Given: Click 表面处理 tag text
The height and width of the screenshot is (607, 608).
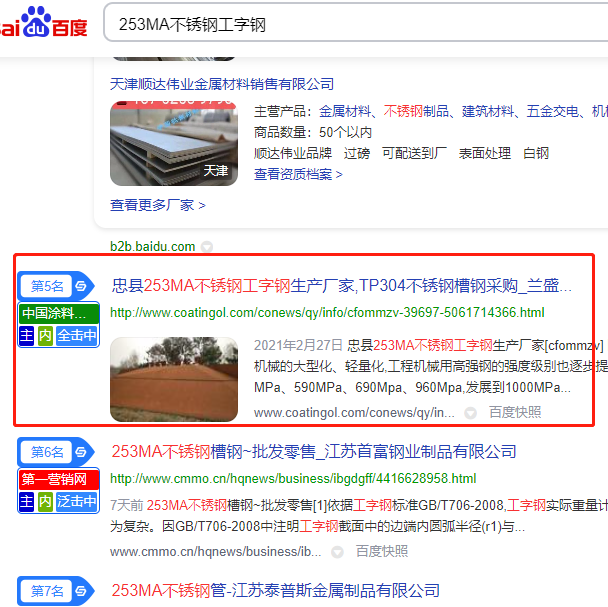Looking at the screenshot, I should 485,153.
